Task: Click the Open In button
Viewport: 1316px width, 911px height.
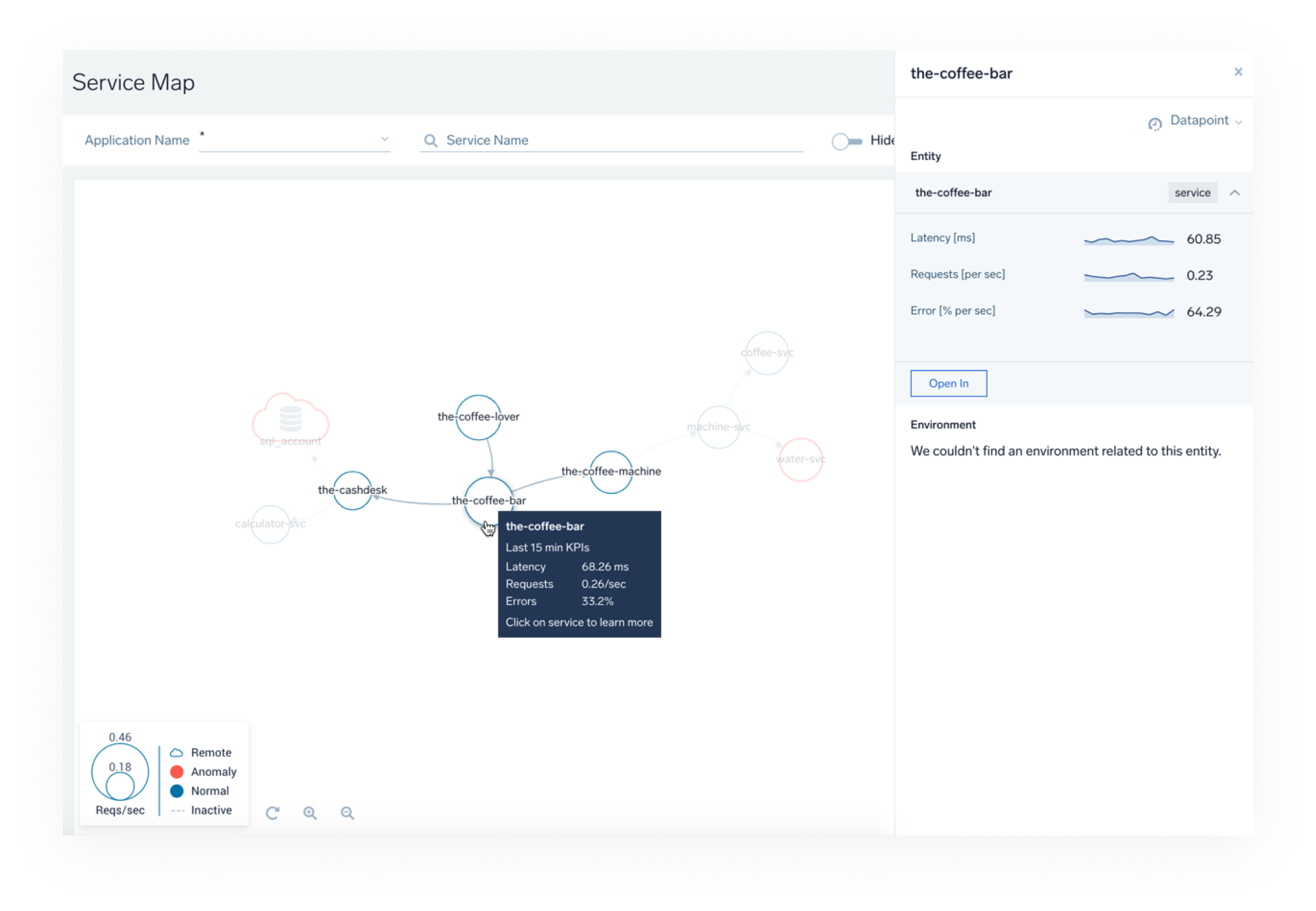Action: tap(949, 383)
